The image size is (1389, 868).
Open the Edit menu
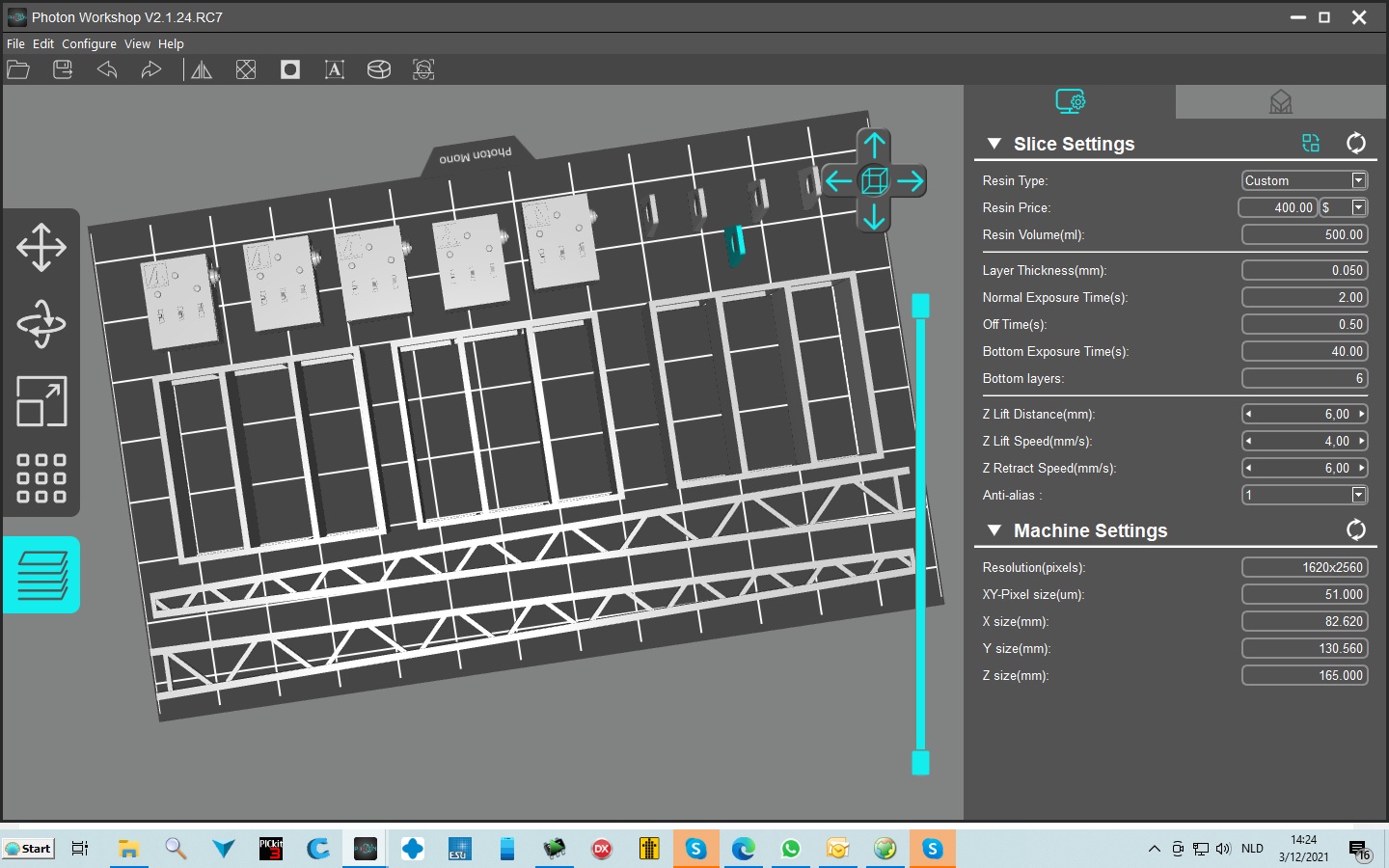point(43,44)
